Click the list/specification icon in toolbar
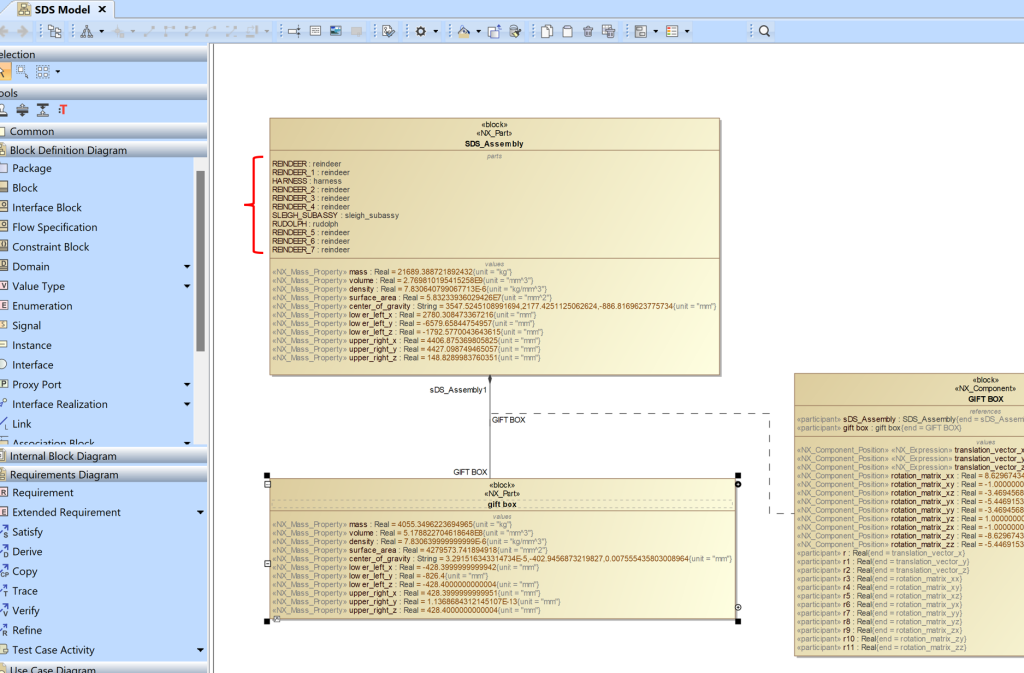 [315, 31]
